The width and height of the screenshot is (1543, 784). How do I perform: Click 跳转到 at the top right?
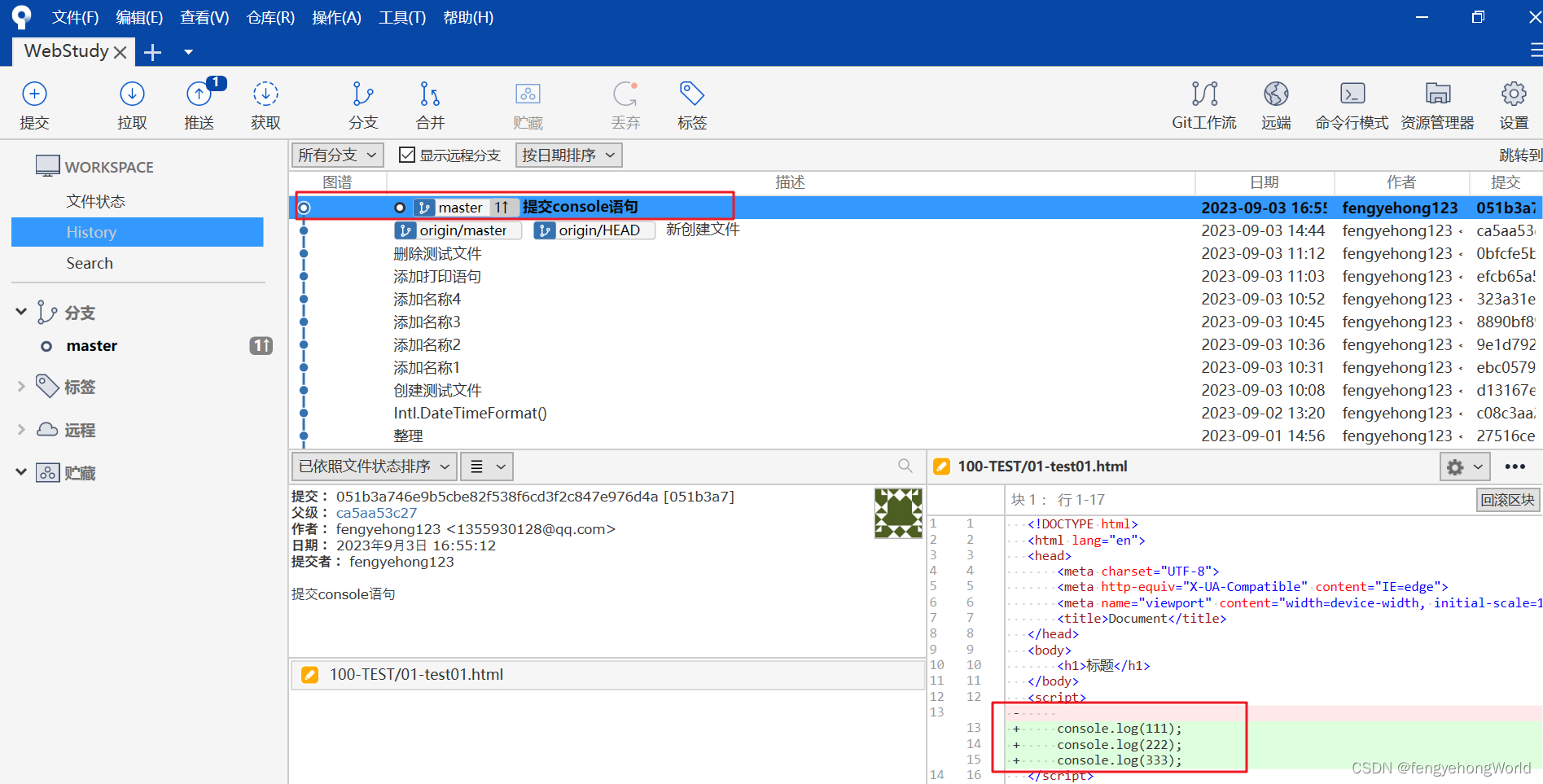point(1520,155)
